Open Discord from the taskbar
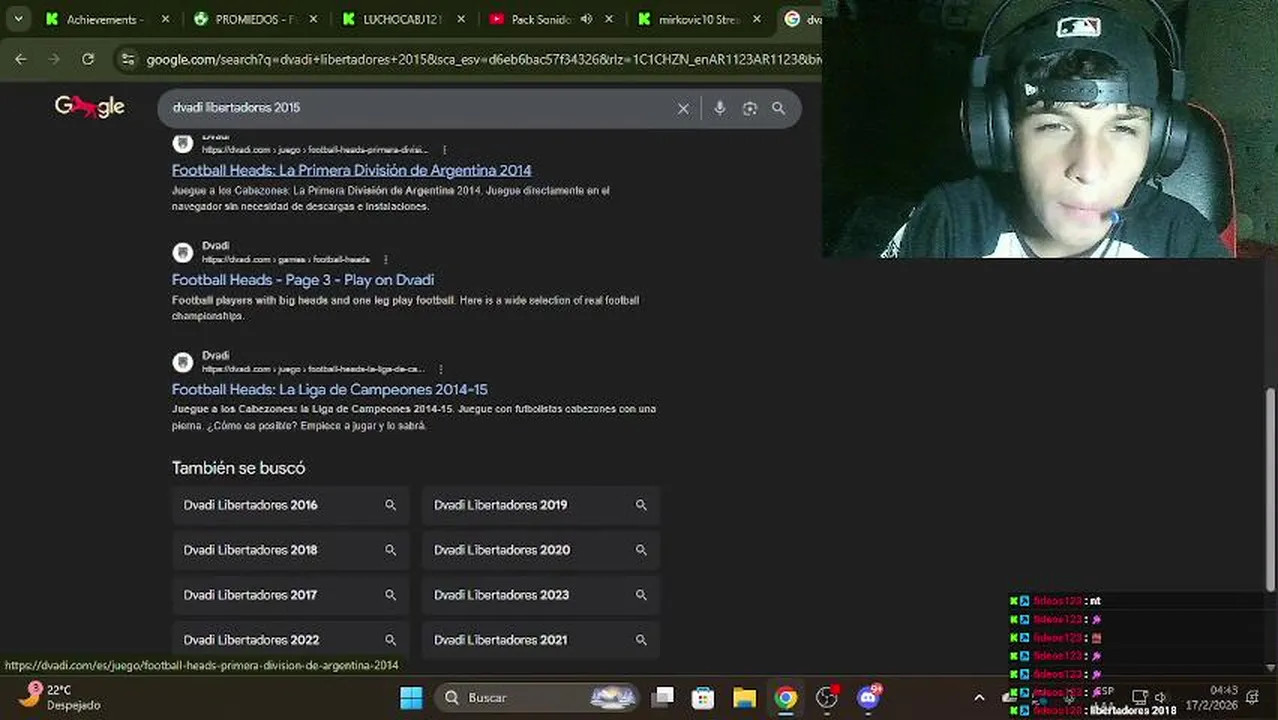This screenshot has height=720, width=1278. 868,698
